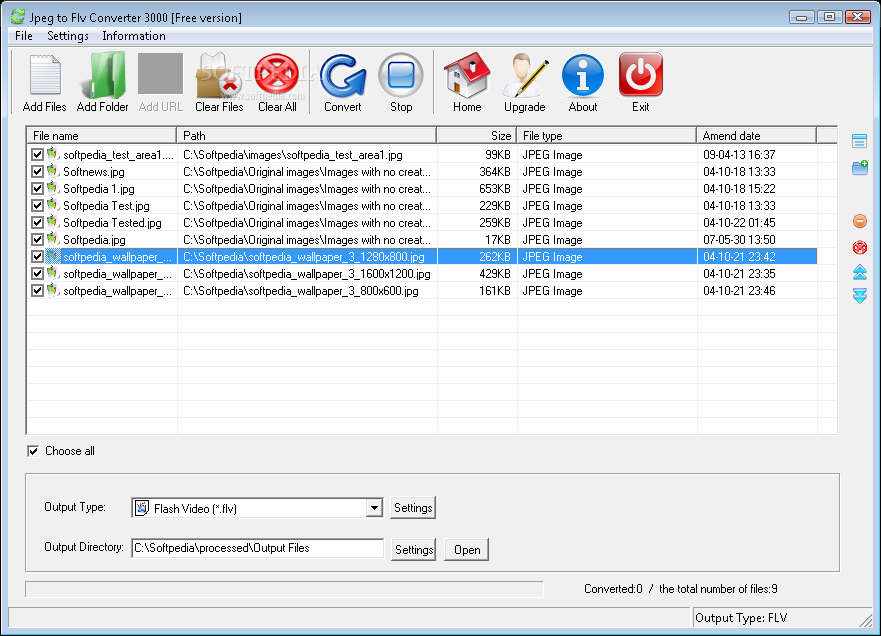The height and width of the screenshot is (636, 881).
Task: Click the add files icon in right sidebar
Action: (x=859, y=140)
